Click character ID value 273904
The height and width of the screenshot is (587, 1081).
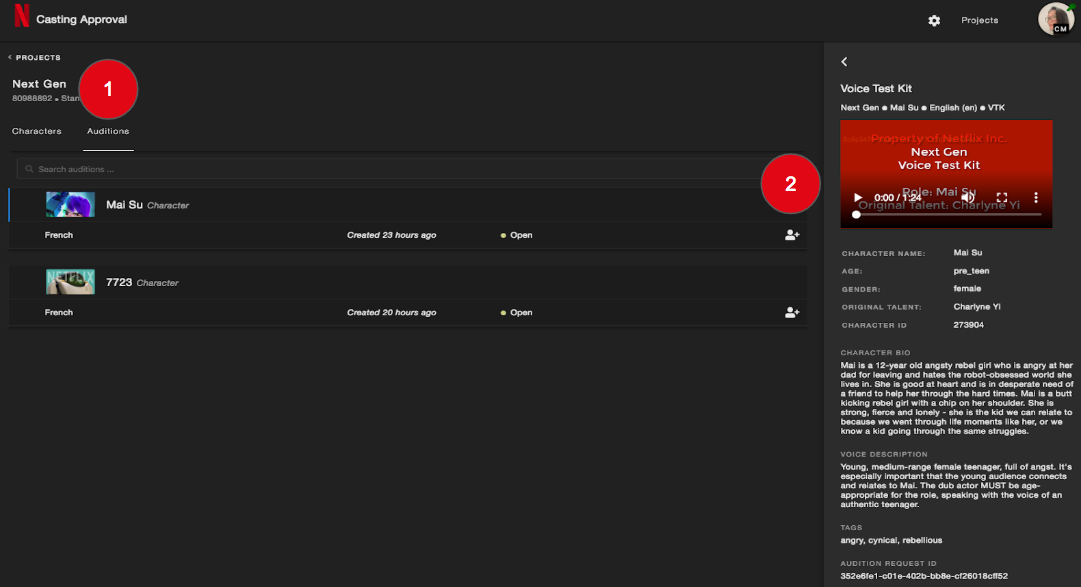tap(969, 325)
